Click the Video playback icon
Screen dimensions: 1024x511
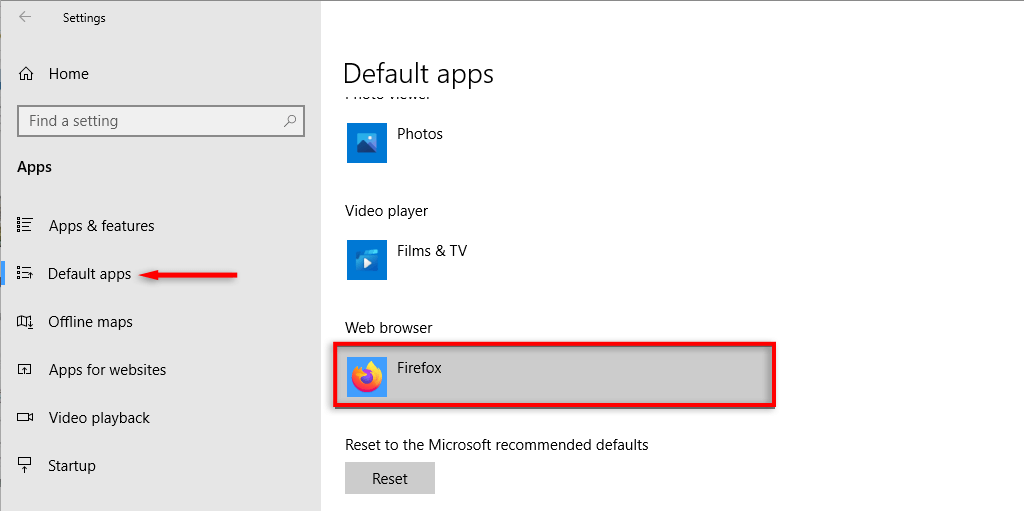tap(26, 418)
